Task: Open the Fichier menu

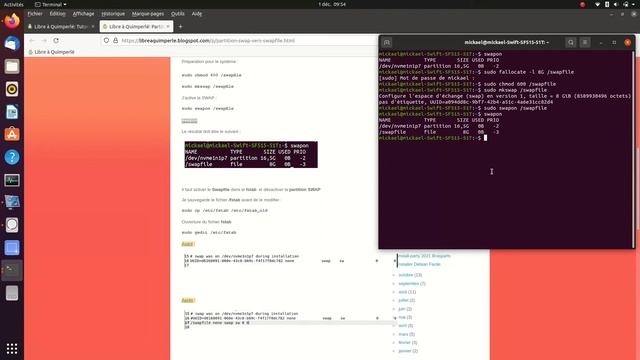Action: [35, 13]
